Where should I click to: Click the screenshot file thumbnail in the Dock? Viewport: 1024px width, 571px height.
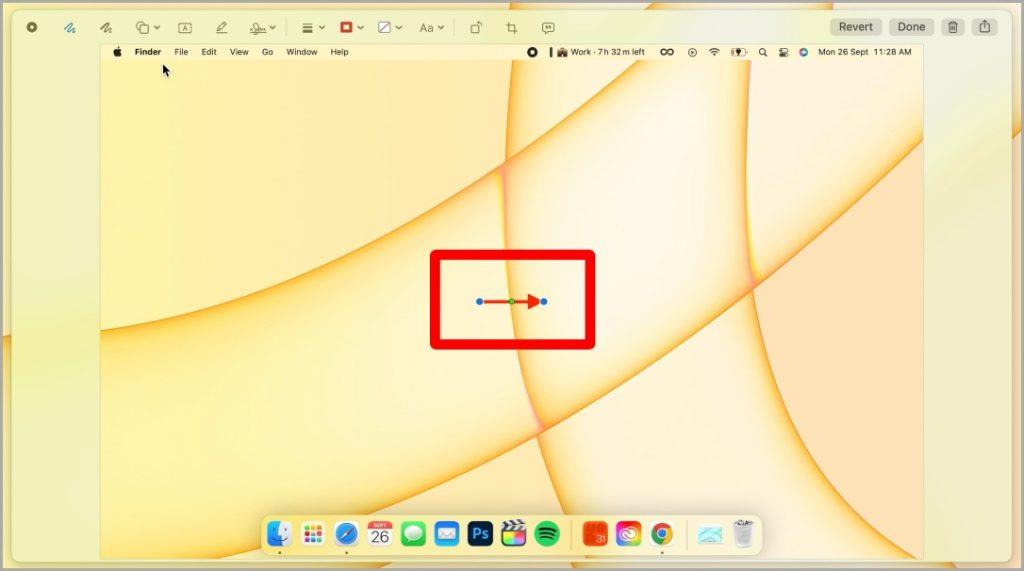point(710,535)
